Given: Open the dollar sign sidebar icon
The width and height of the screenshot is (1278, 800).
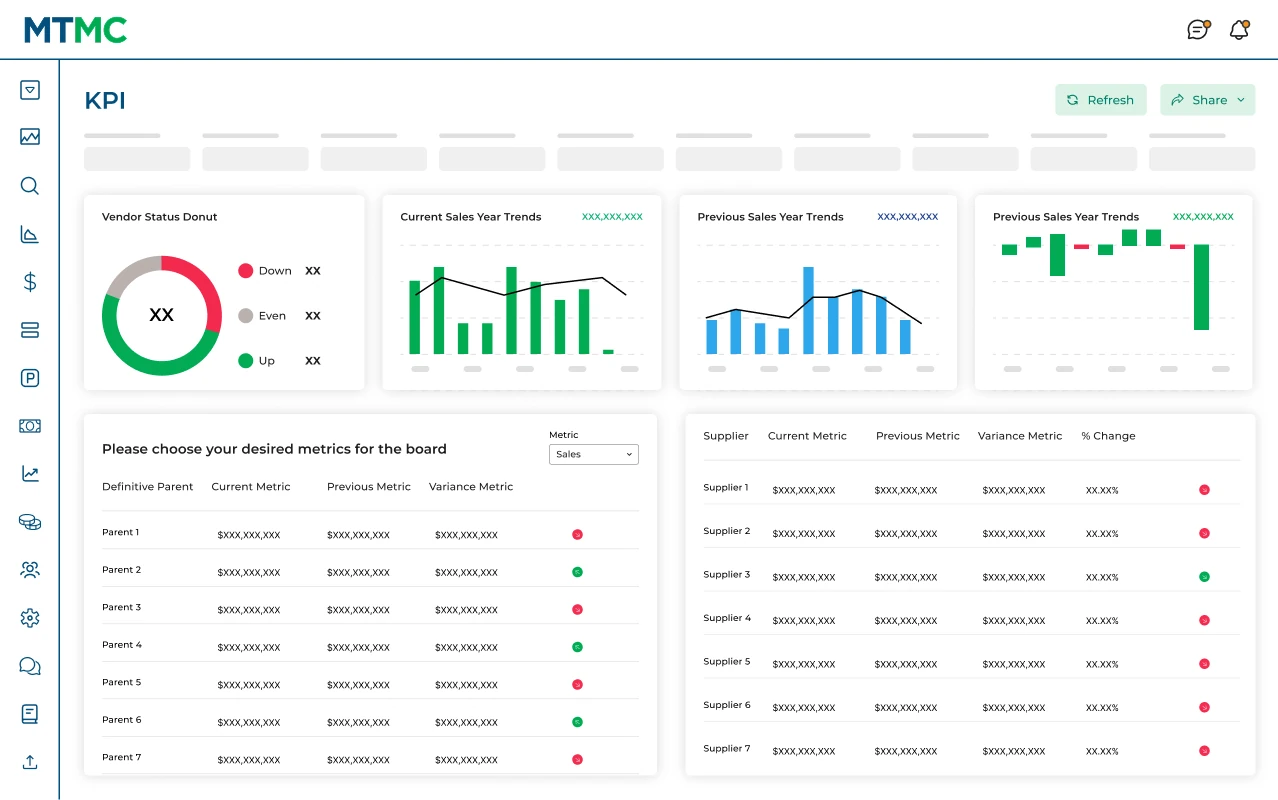Looking at the screenshot, I should coord(30,282).
